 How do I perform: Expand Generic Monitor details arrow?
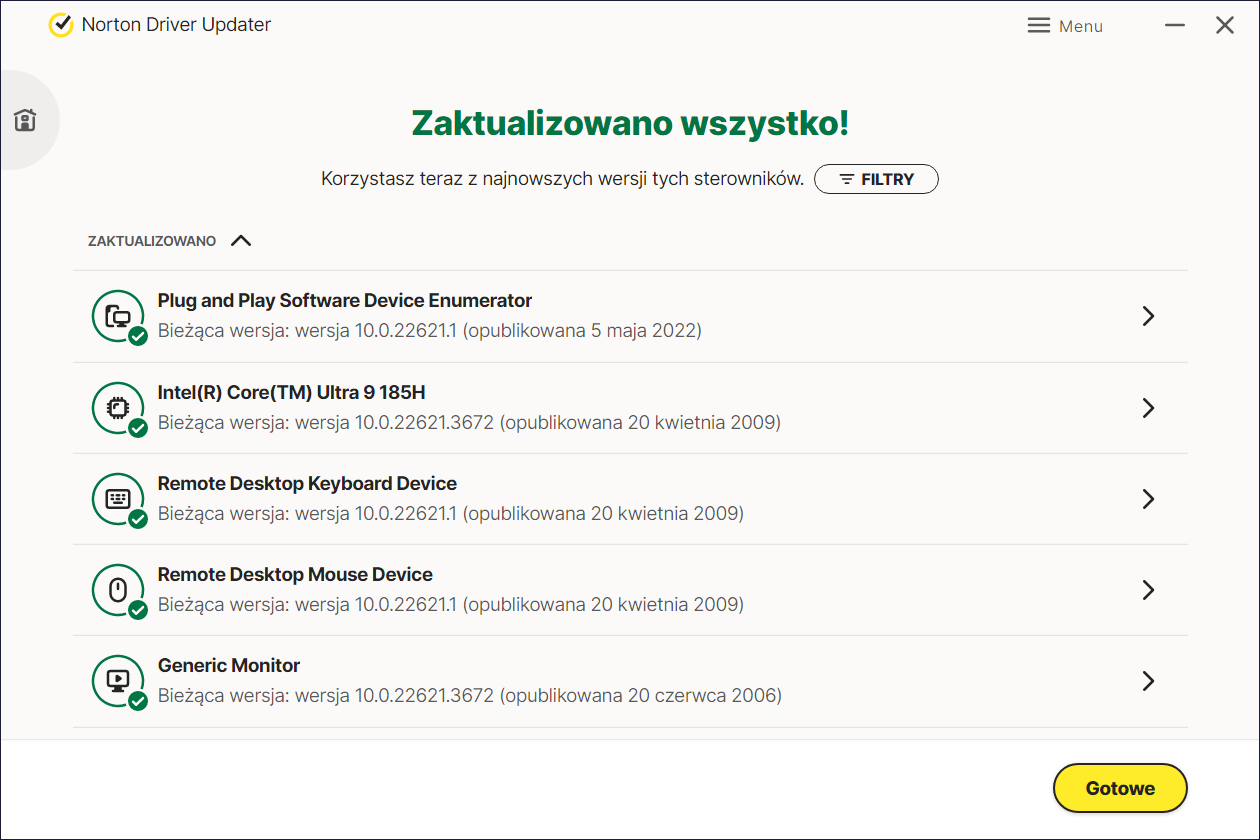point(1148,681)
